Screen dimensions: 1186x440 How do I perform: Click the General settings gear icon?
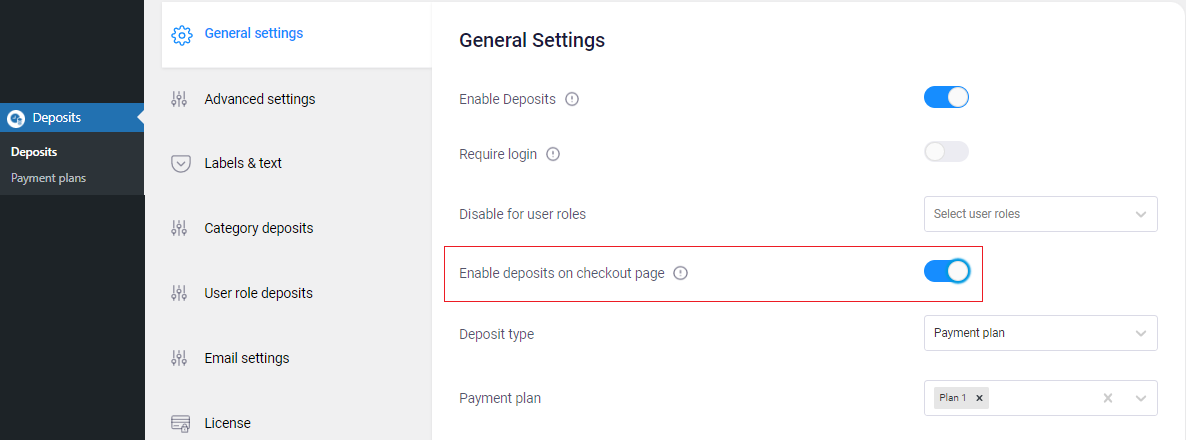tap(182, 35)
